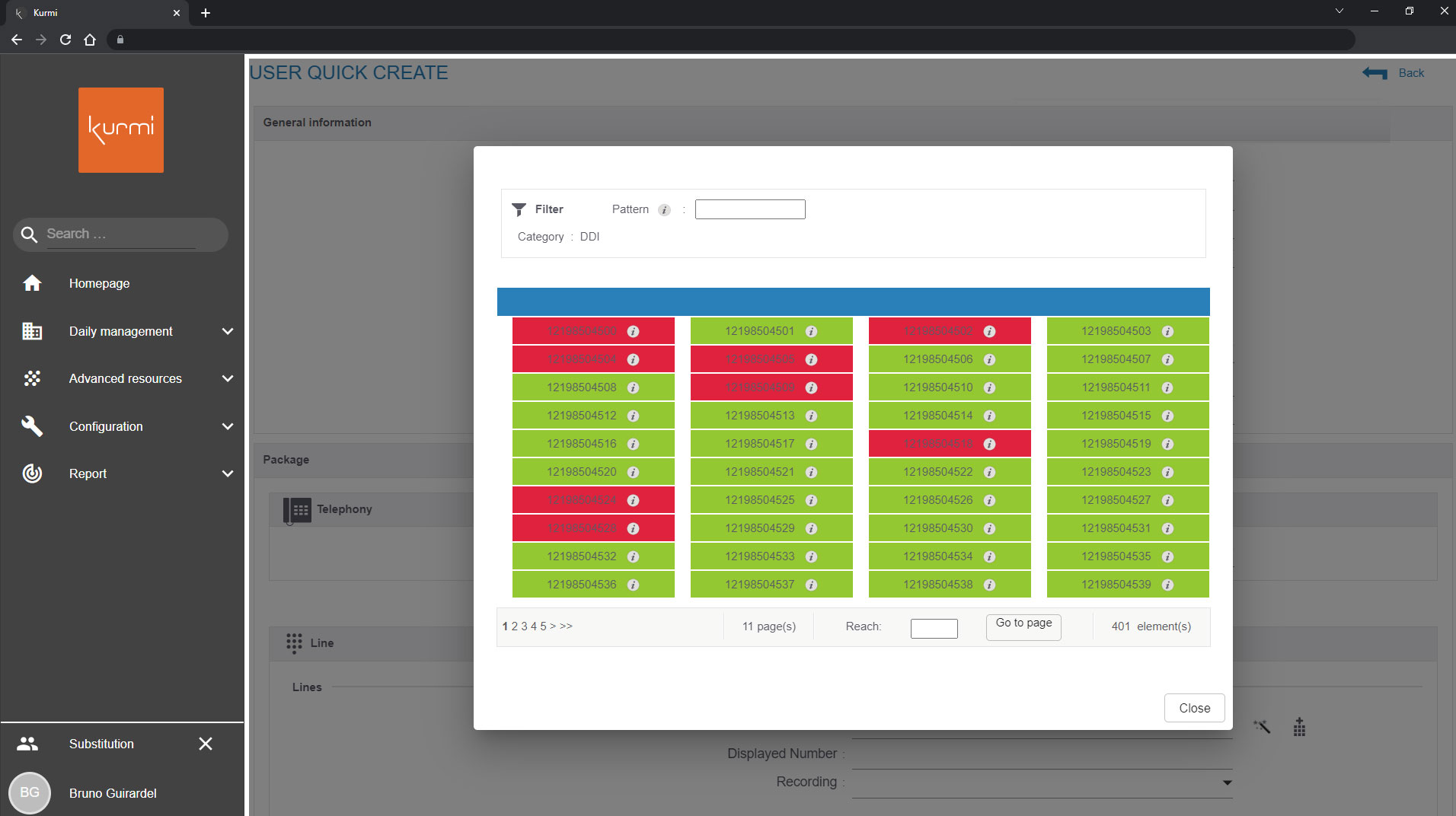Go to browser home page

[90, 40]
